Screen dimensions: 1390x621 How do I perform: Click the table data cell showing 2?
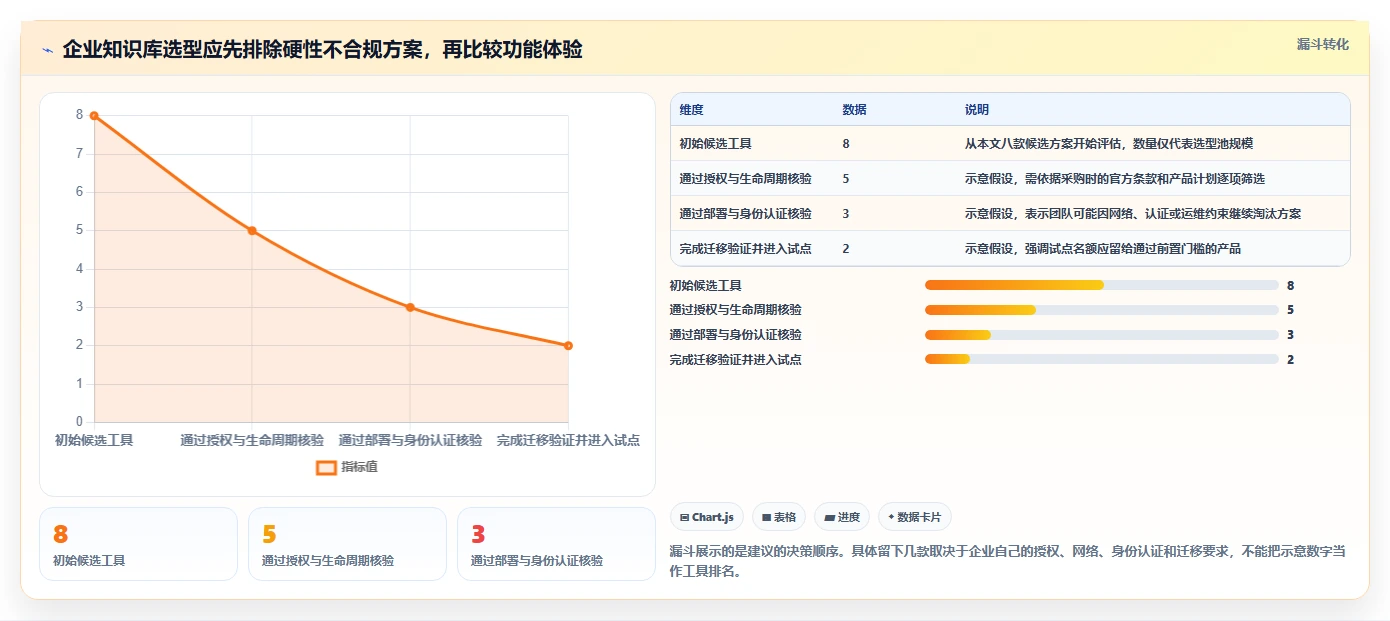pos(846,249)
